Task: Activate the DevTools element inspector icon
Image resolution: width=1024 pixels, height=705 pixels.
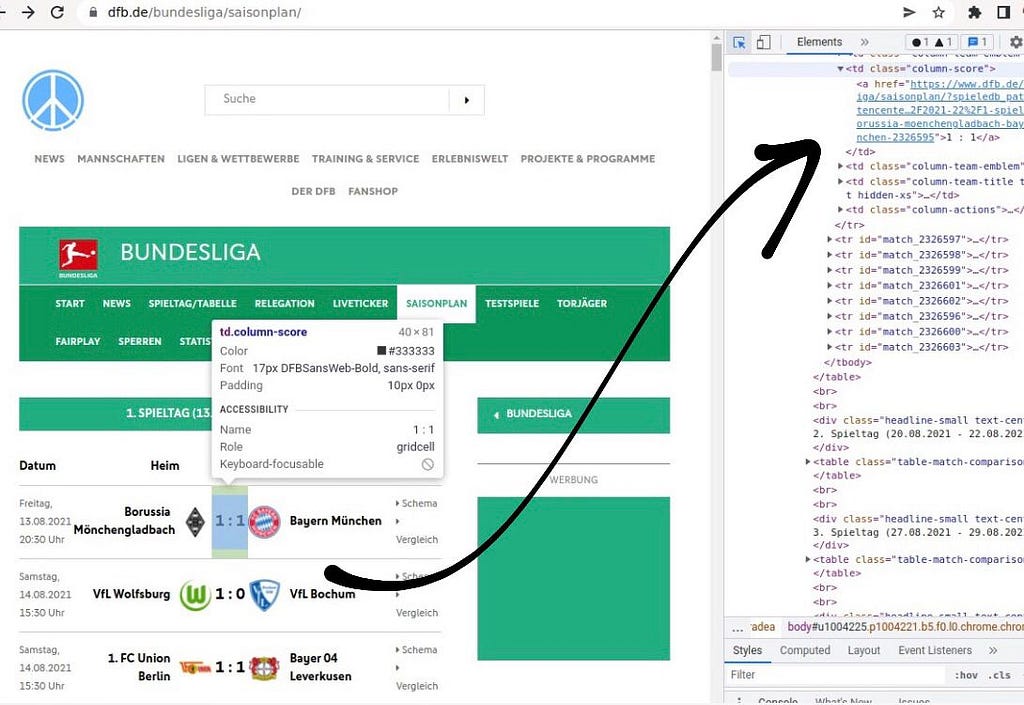Action: [x=739, y=42]
